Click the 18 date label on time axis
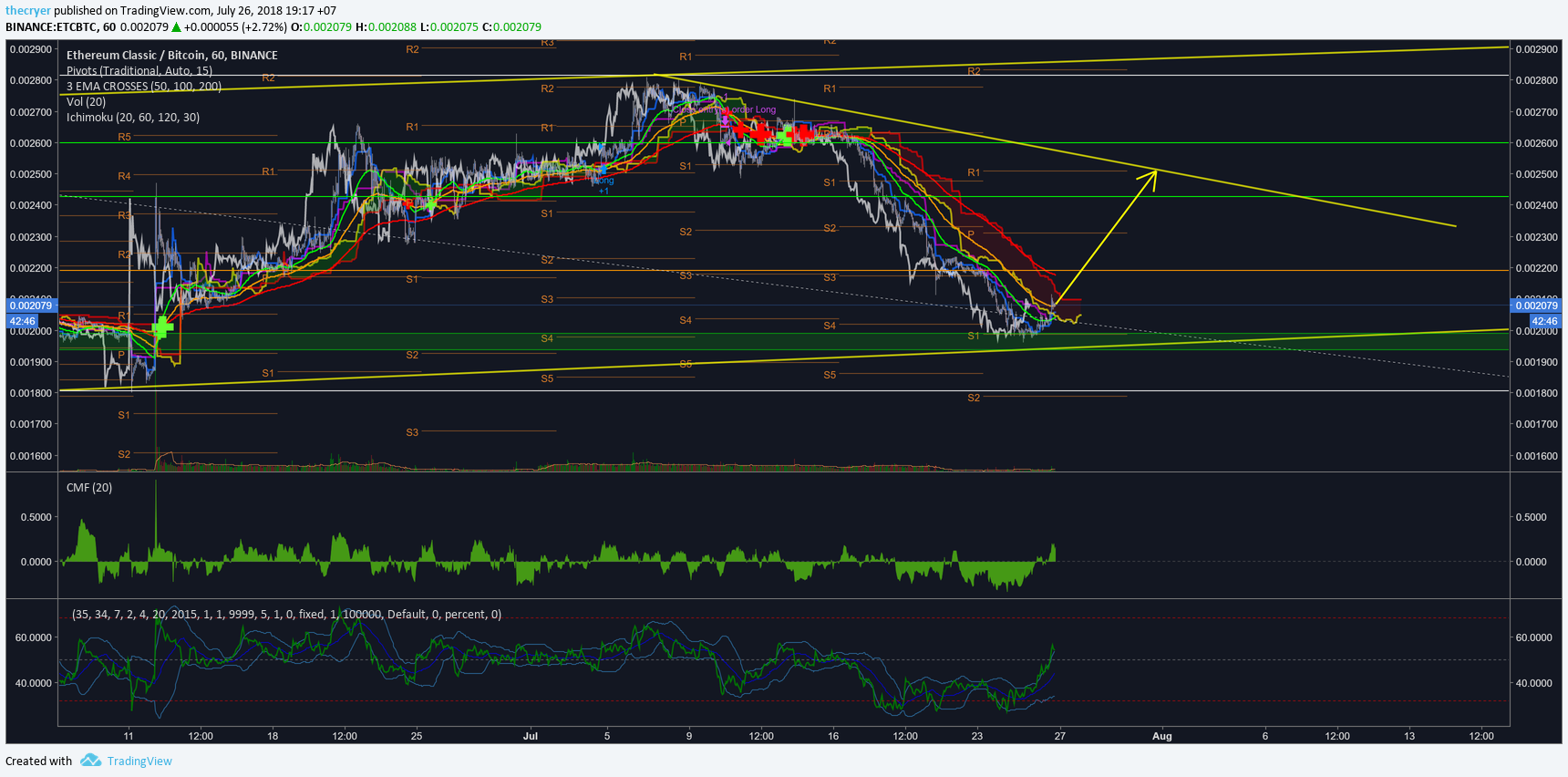The height and width of the screenshot is (777, 1568). (x=273, y=736)
